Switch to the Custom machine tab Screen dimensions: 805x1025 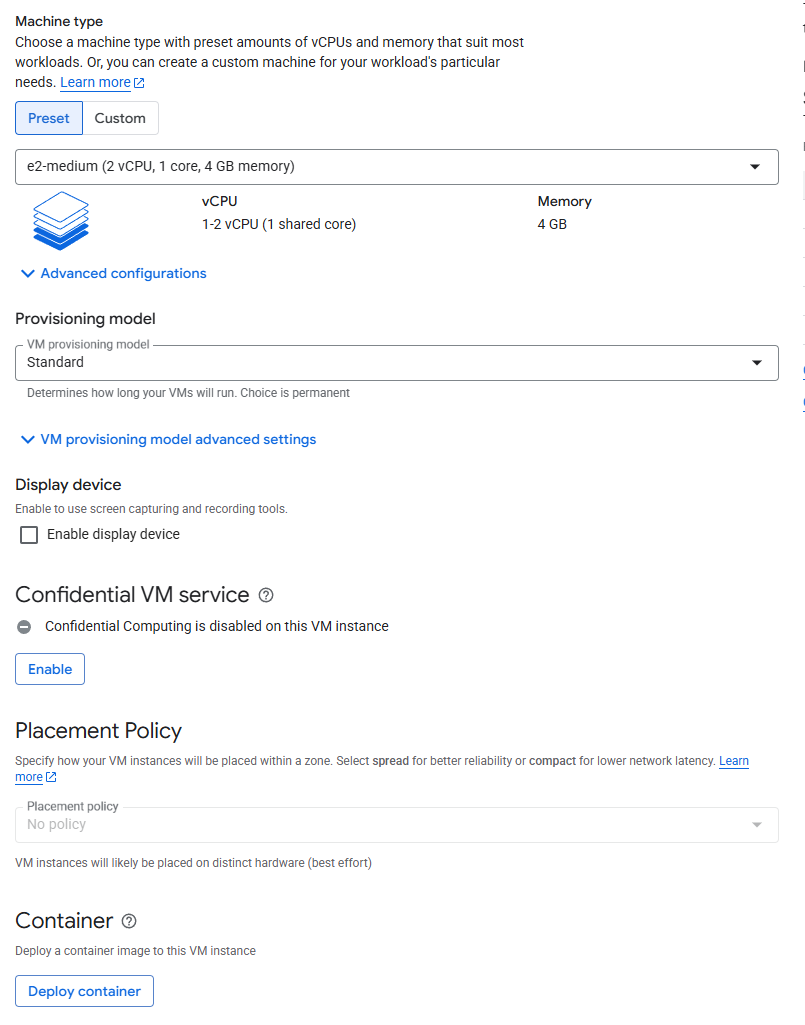120,118
